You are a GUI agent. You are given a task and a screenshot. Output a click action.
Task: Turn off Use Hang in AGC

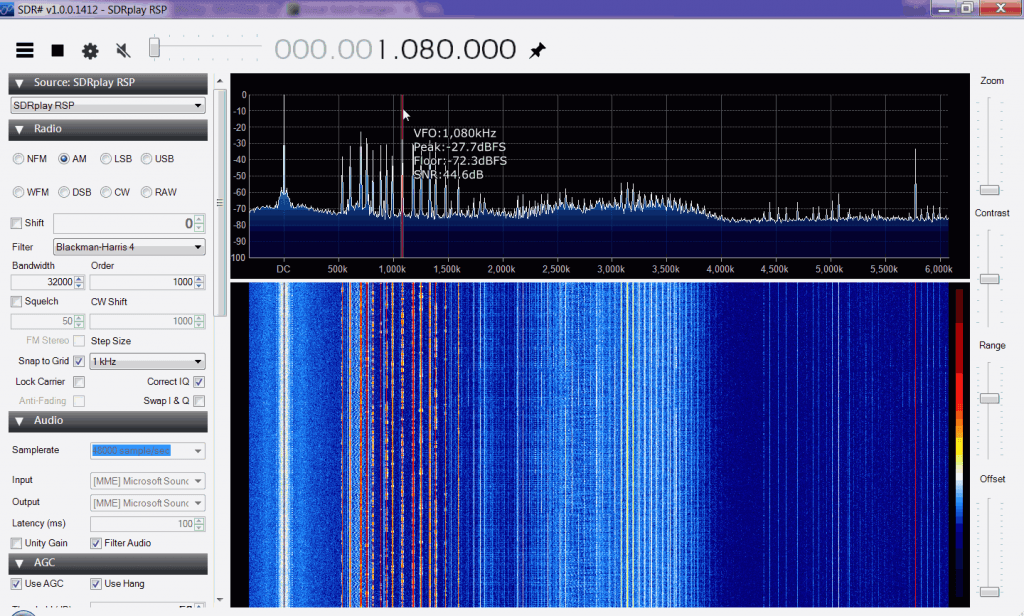[96, 583]
